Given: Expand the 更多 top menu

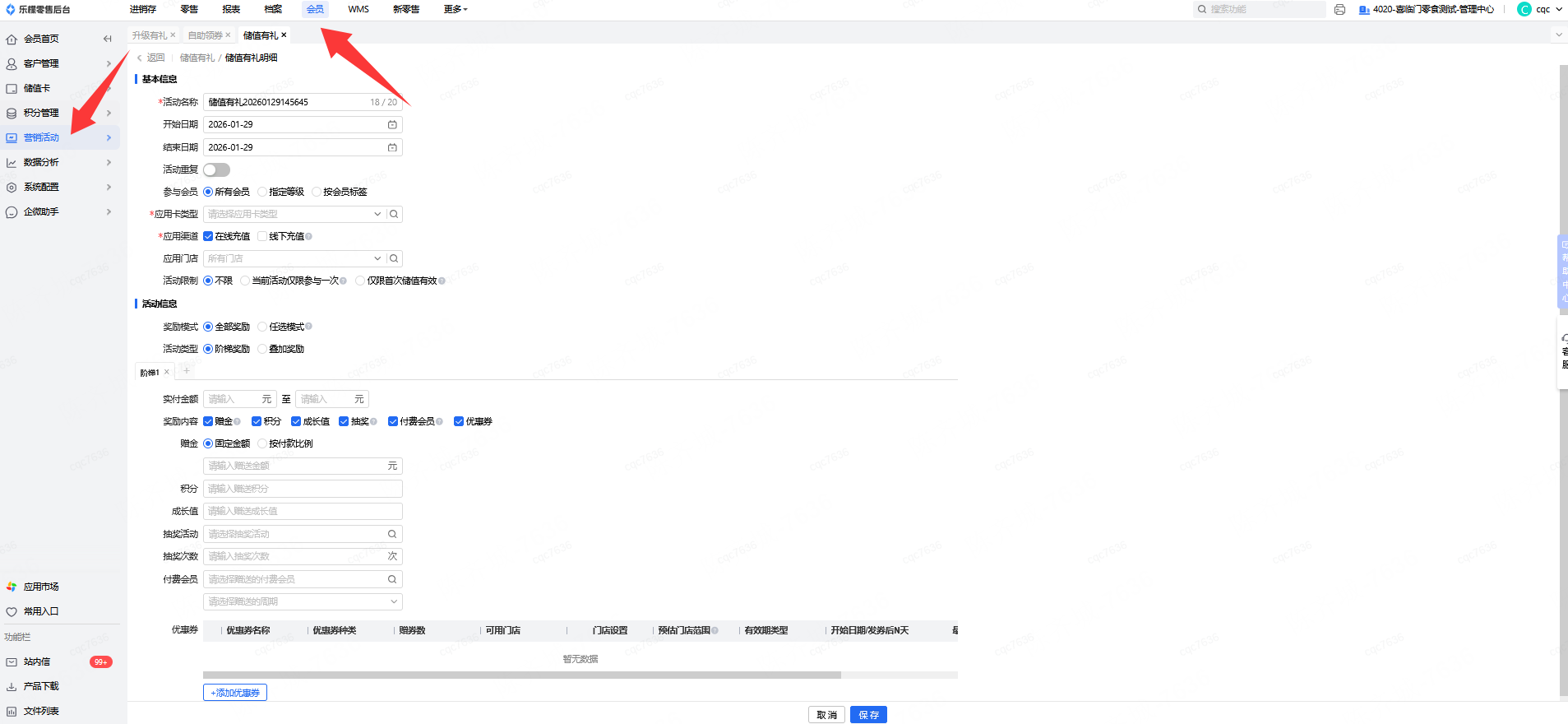Looking at the screenshot, I should 456,9.
